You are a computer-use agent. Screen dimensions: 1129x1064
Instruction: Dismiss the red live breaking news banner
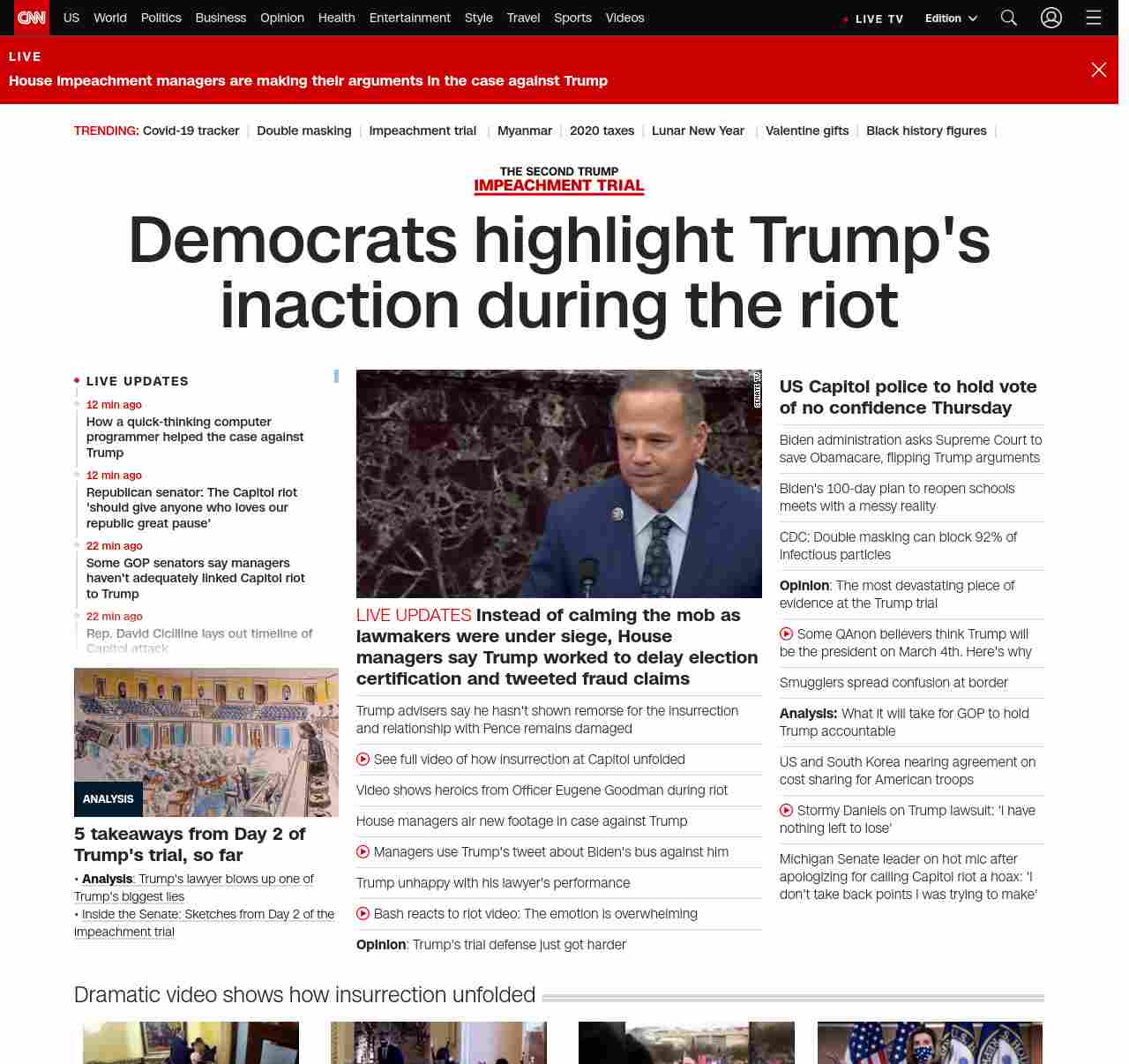click(1099, 70)
